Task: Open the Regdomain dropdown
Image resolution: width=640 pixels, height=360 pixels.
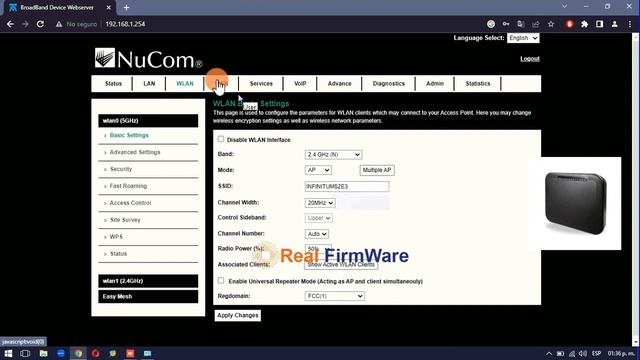Action: tap(335, 296)
